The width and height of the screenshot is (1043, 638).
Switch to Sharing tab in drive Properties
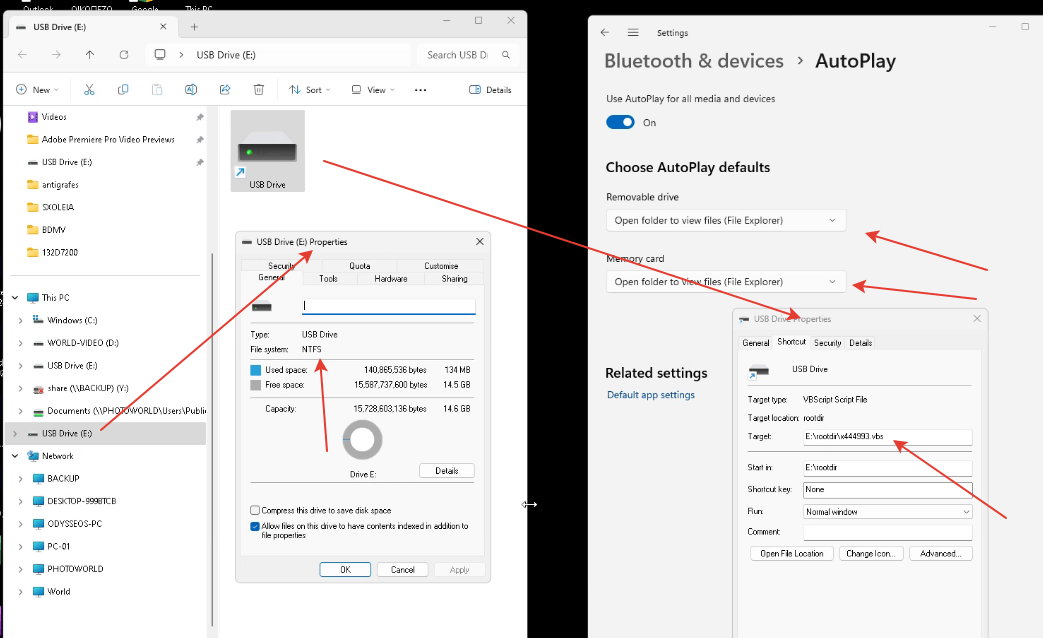pyautogui.click(x=454, y=279)
